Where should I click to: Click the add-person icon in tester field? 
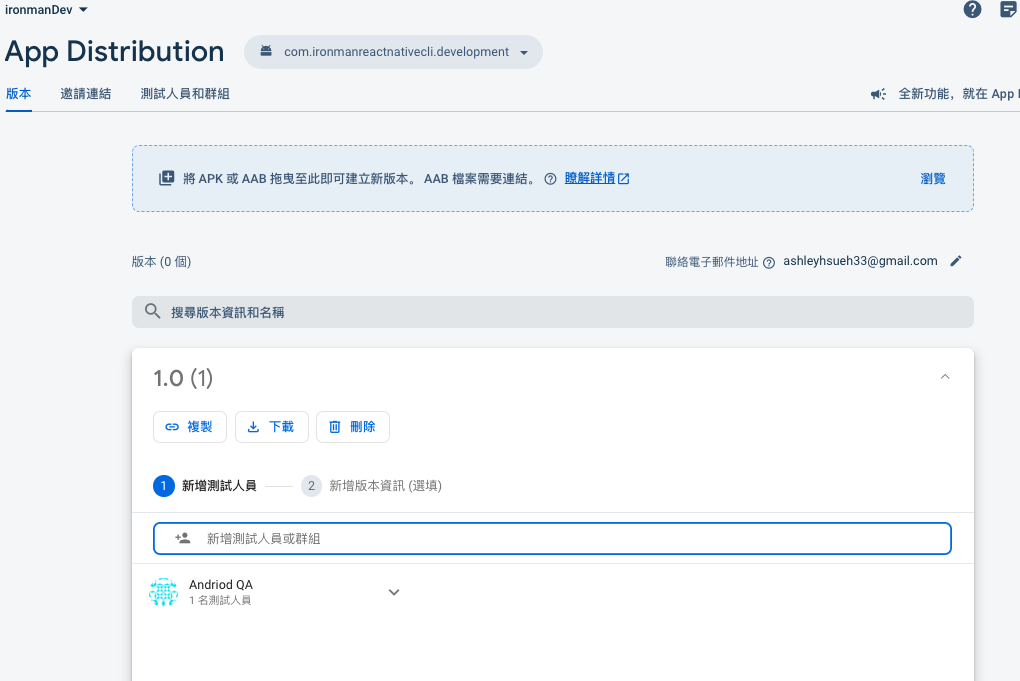(x=183, y=539)
